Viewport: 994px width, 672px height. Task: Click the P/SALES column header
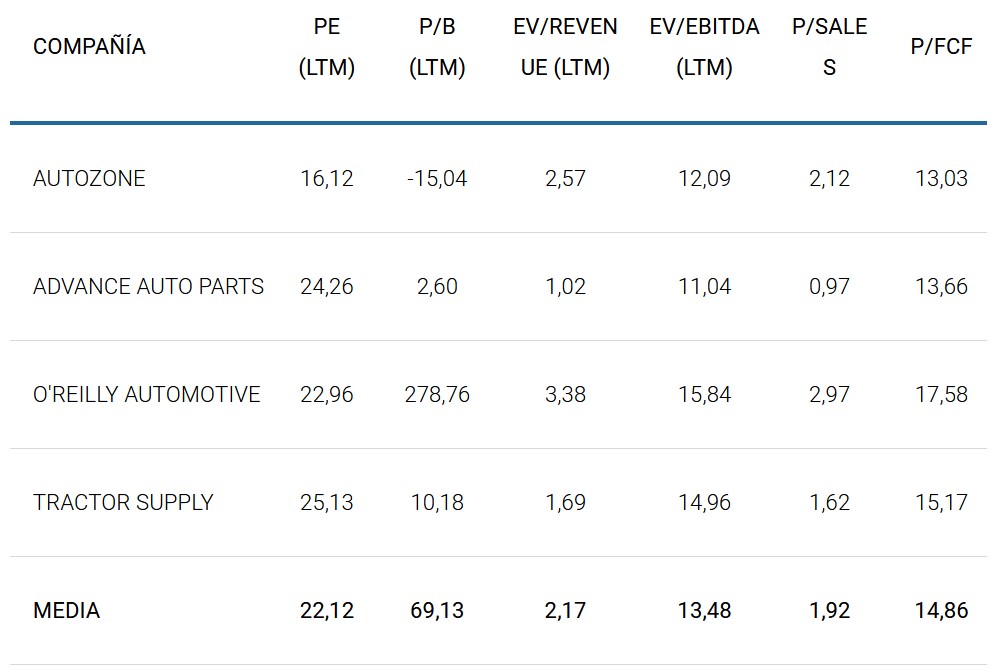pyautogui.click(x=829, y=48)
